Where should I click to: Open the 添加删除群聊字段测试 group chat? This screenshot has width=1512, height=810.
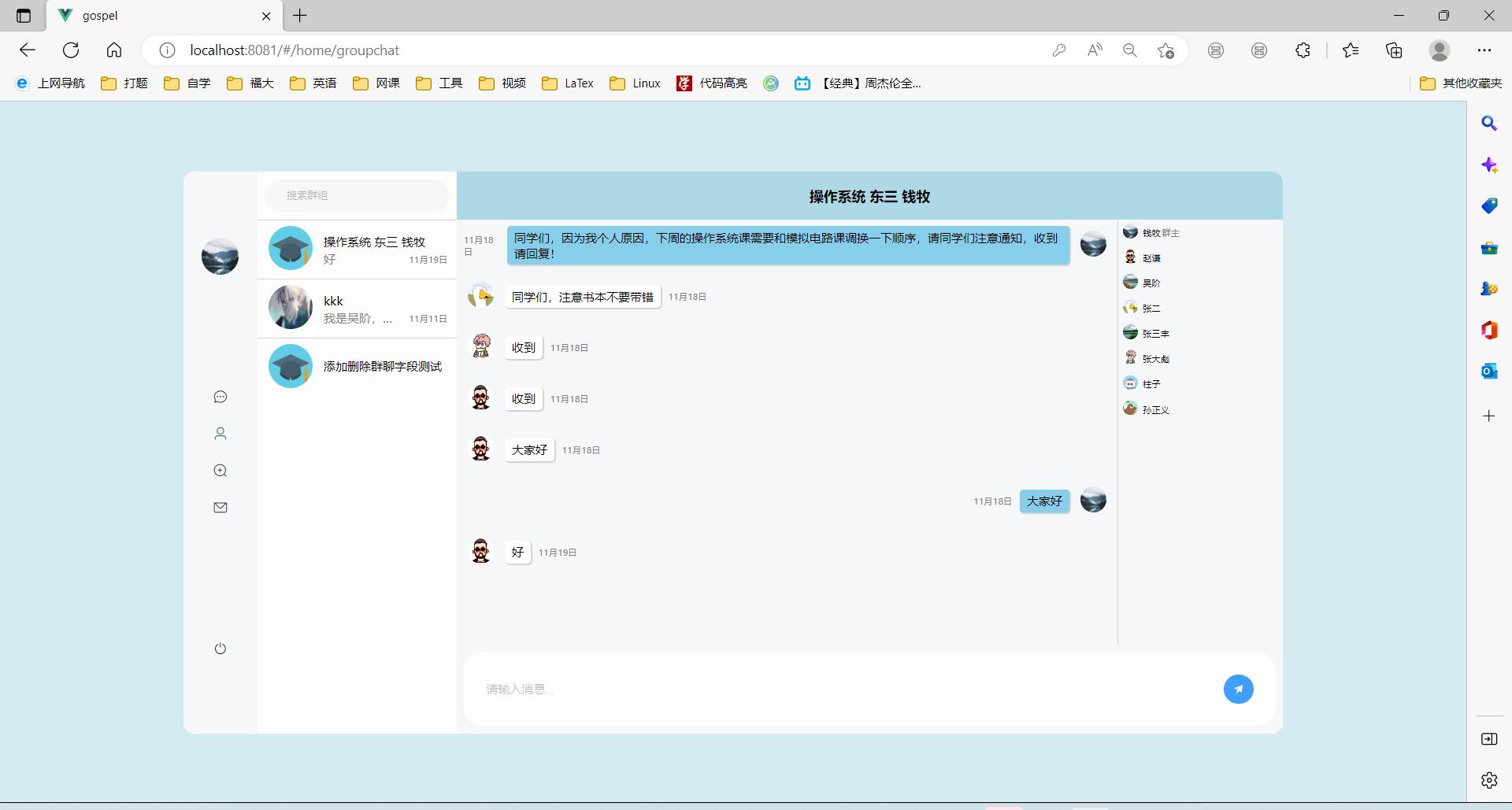pyautogui.click(x=357, y=367)
